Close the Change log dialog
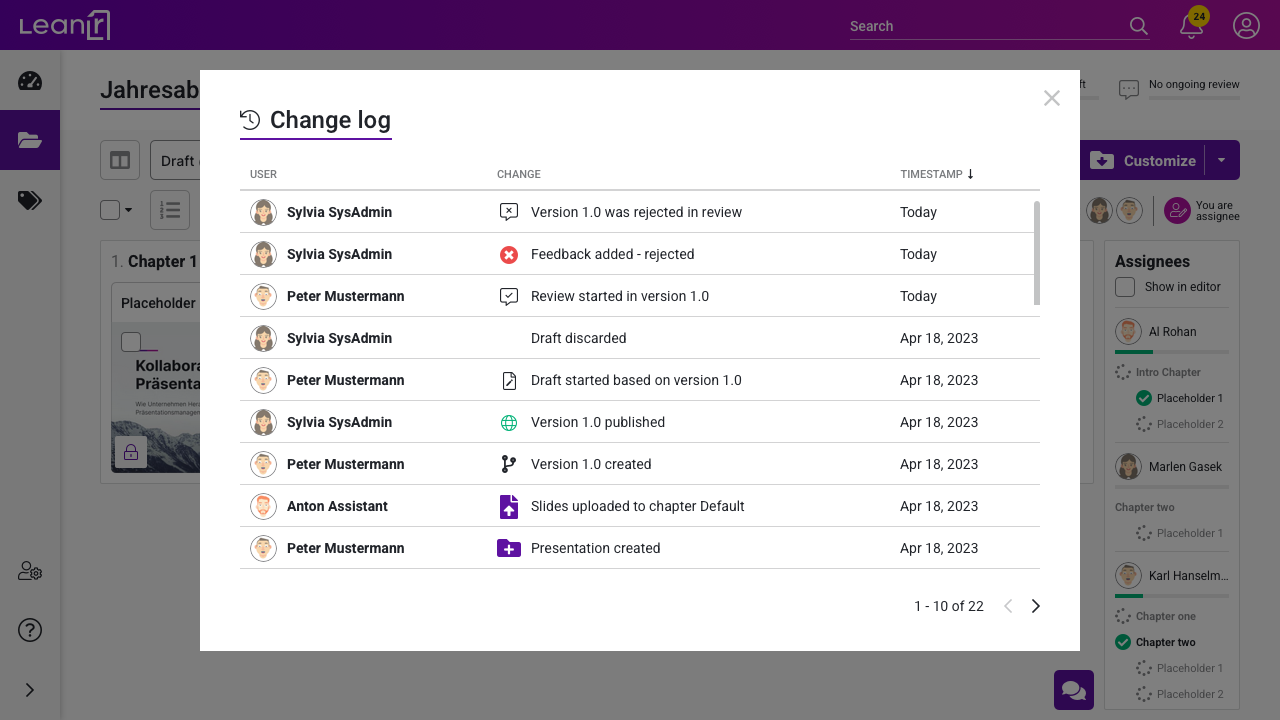Screen dimensions: 1280x720 [1051, 98]
